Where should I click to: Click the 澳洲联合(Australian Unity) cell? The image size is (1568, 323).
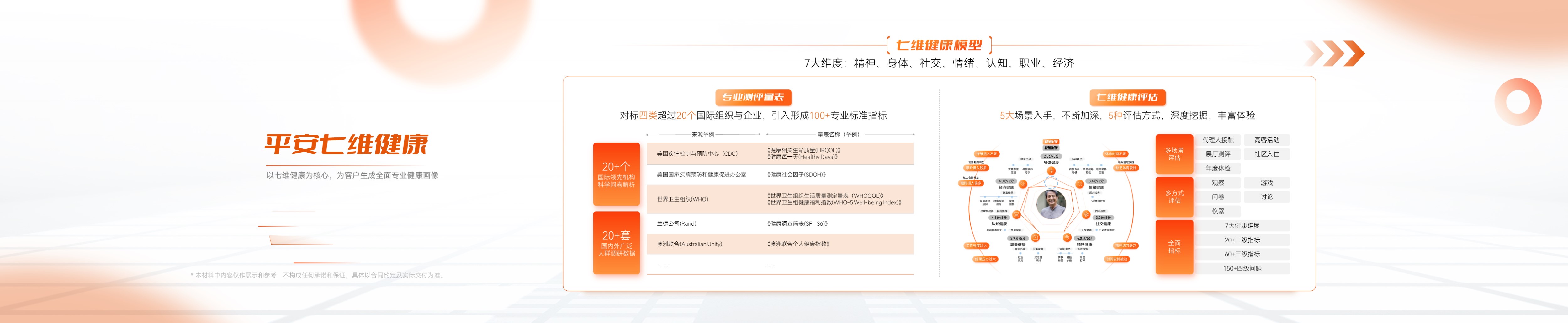click(x=690, y=244)
